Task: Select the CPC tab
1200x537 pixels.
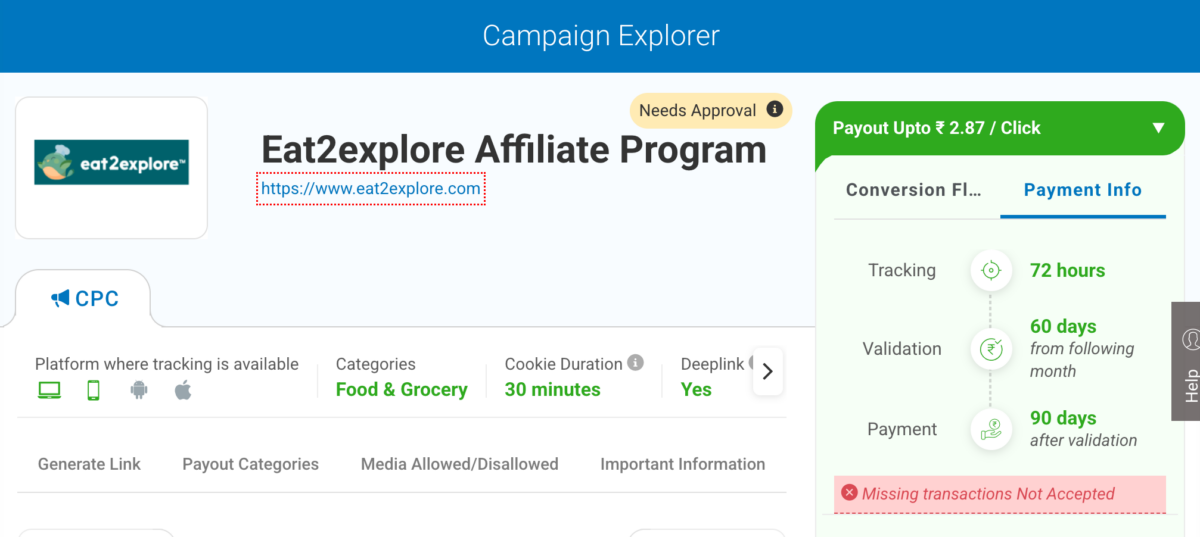Action: 84,298
